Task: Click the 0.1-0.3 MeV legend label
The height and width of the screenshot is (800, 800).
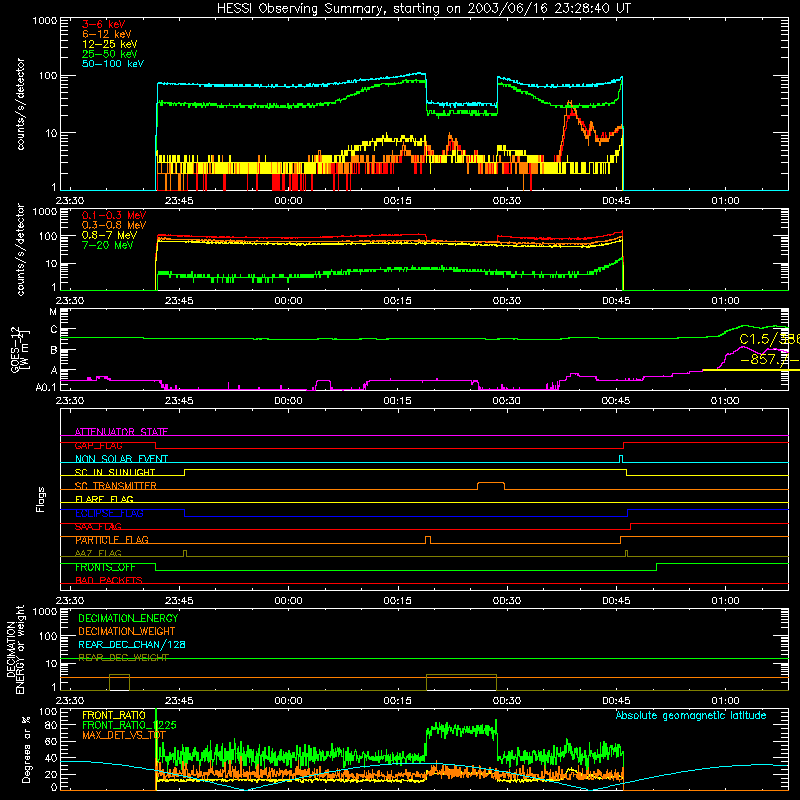Action: (114, 215)
